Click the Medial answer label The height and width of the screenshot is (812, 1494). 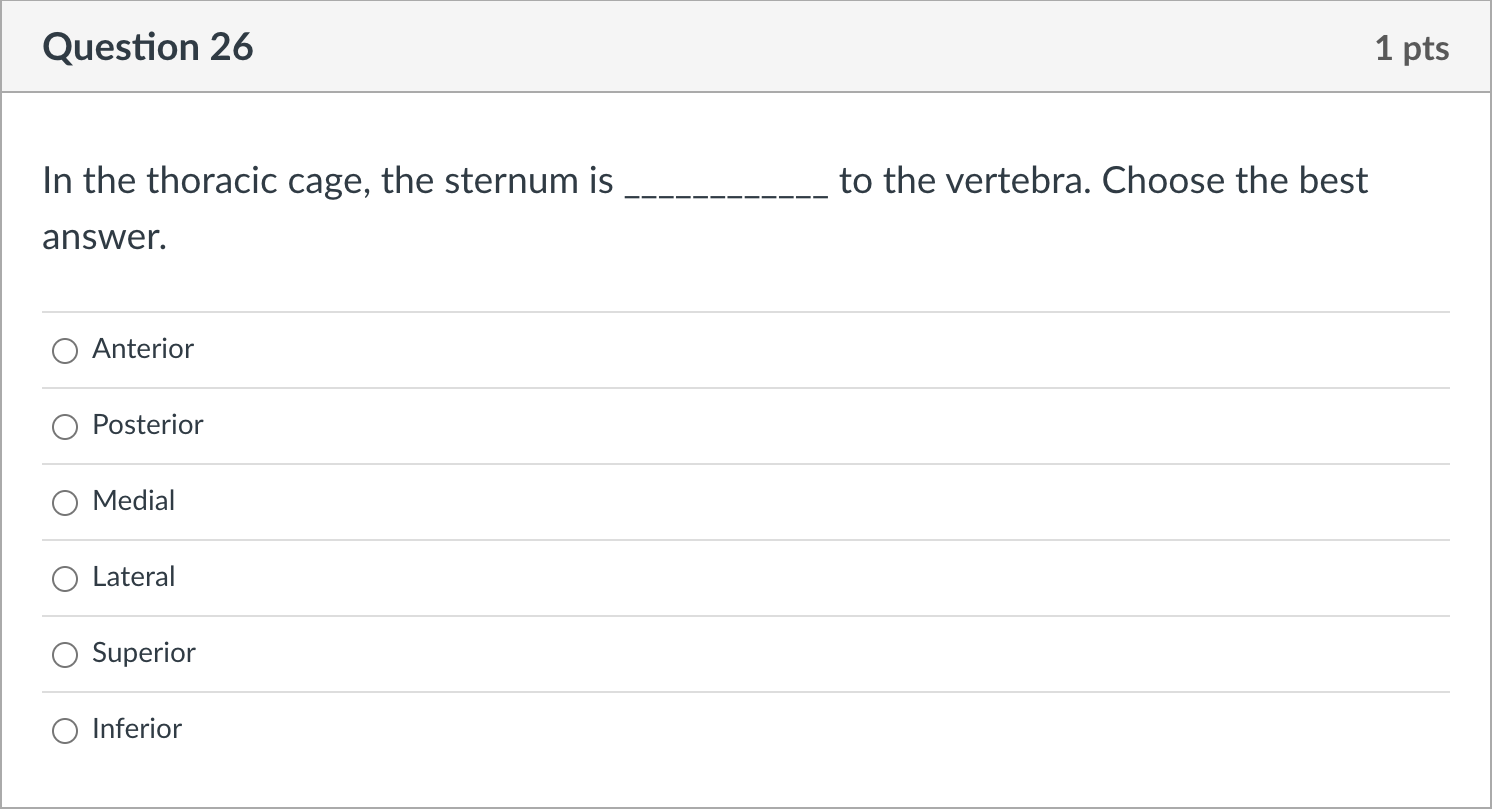click(135, 501)
